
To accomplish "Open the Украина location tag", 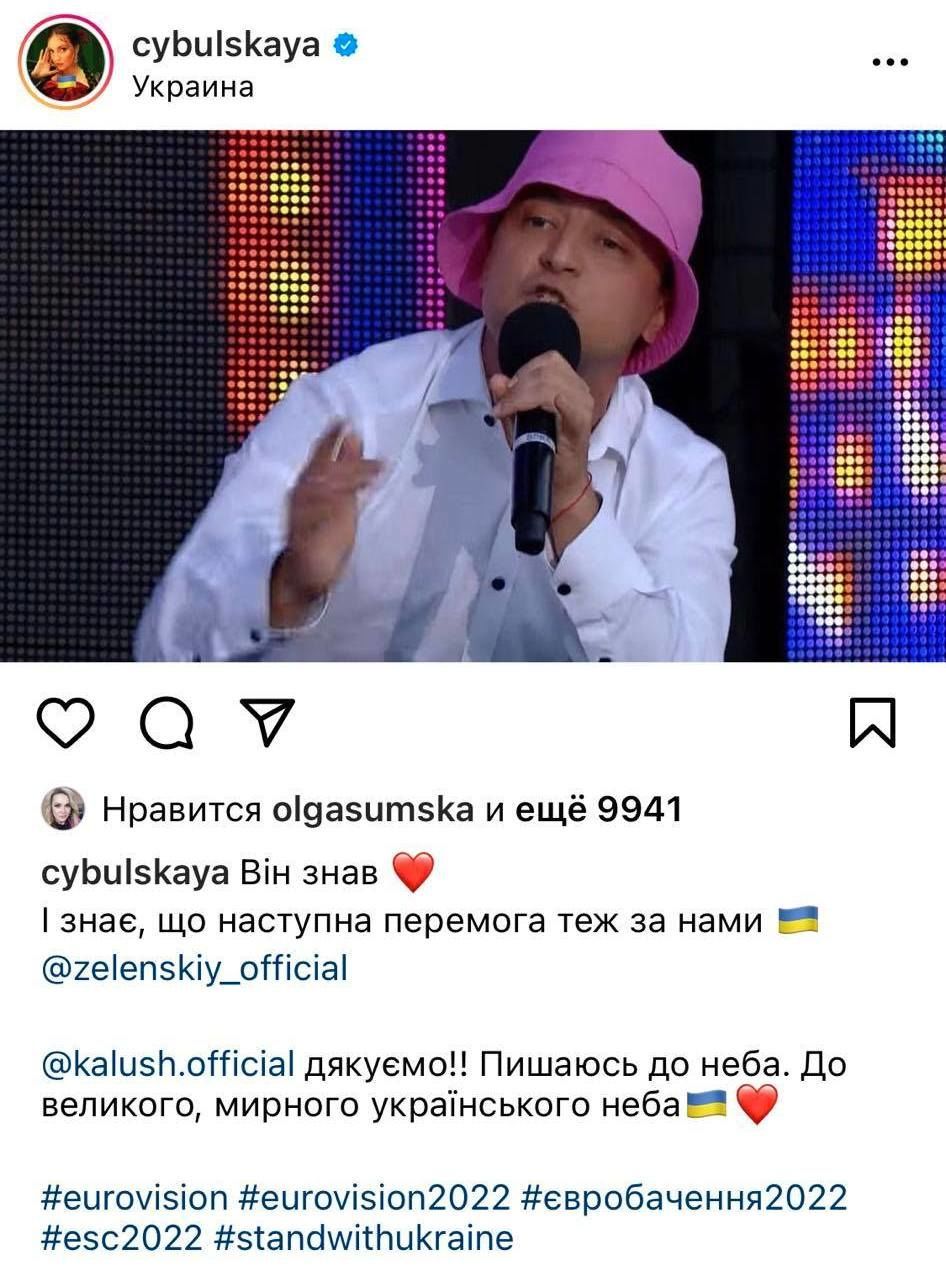I will (x=193, y=87).
